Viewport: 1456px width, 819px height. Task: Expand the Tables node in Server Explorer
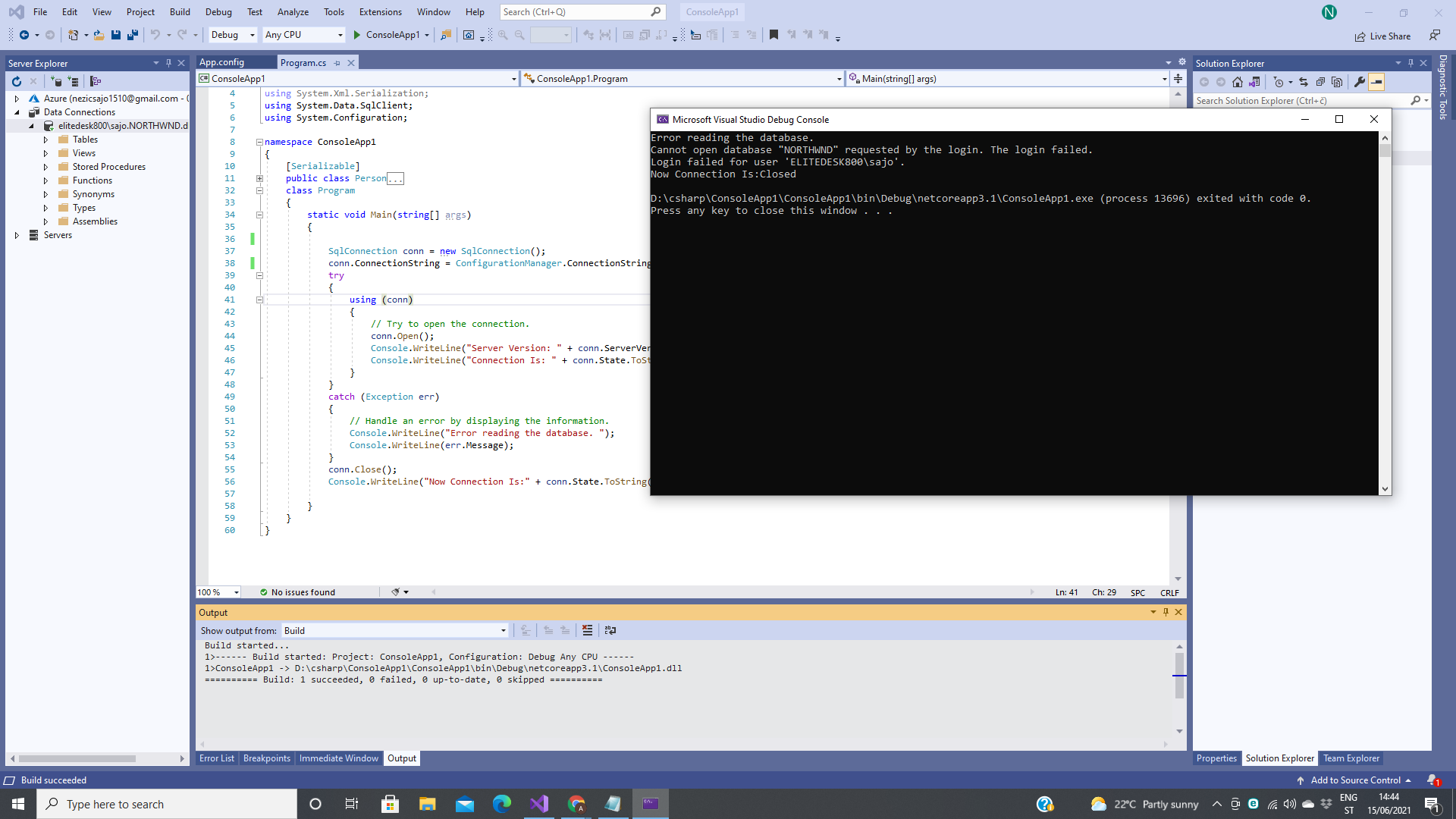[45, 140]
